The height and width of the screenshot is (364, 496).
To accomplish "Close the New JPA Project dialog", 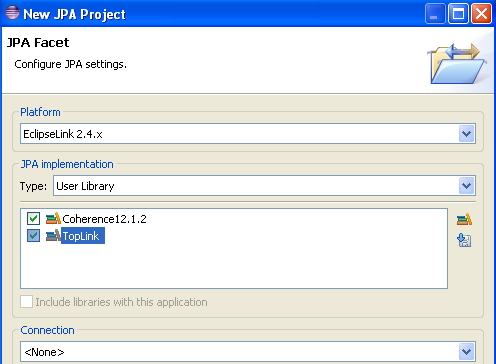I will [481, 14].
